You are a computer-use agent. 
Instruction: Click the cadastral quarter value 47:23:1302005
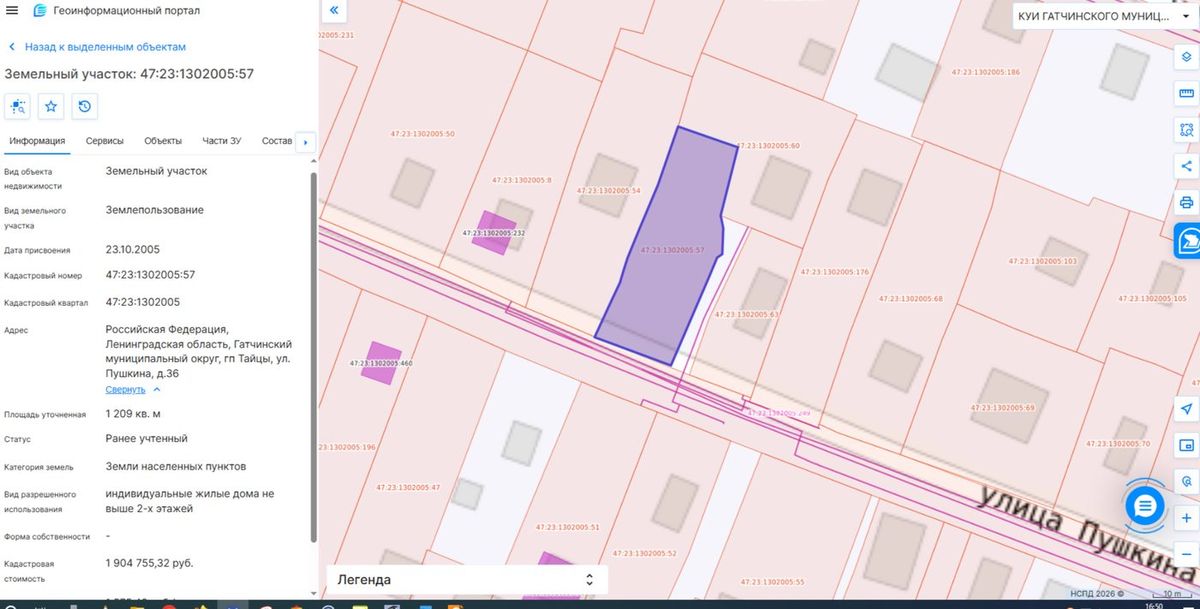(x=143, y=302)
